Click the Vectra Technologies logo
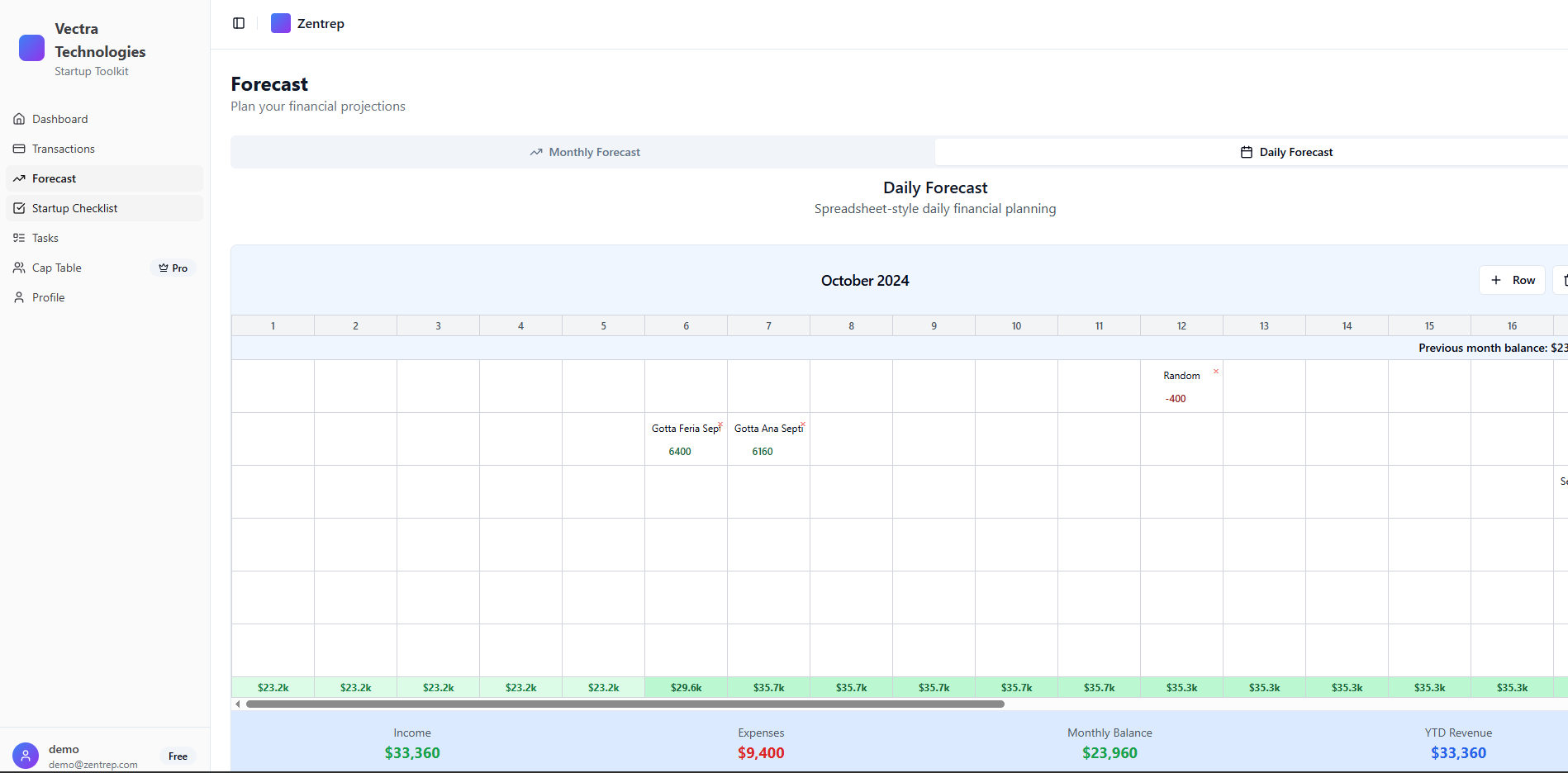1568x773 pixels. (32, 48)
